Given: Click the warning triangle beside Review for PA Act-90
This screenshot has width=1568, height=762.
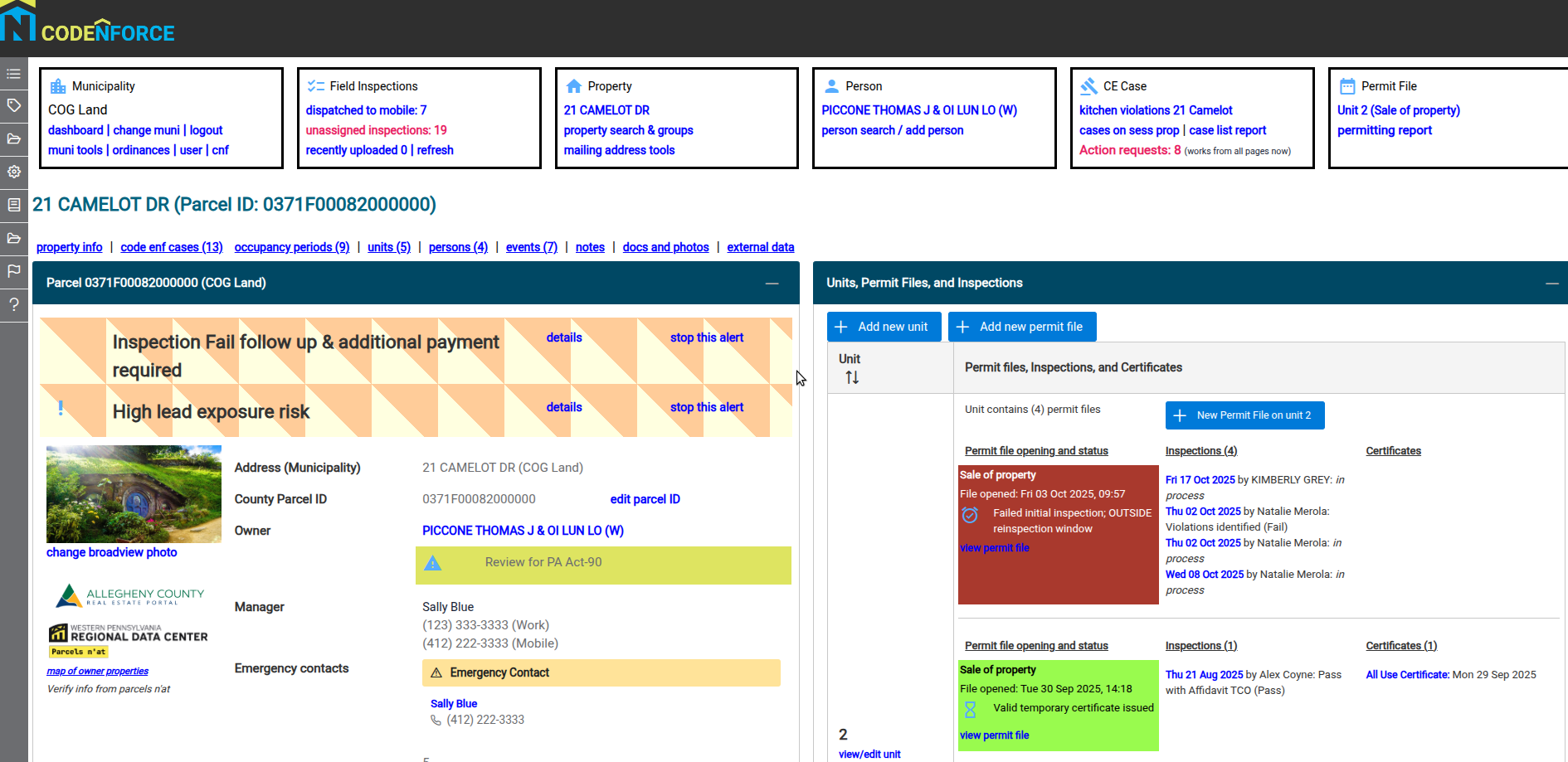Looking at the screenshot, I should click(x=432, y=564).
